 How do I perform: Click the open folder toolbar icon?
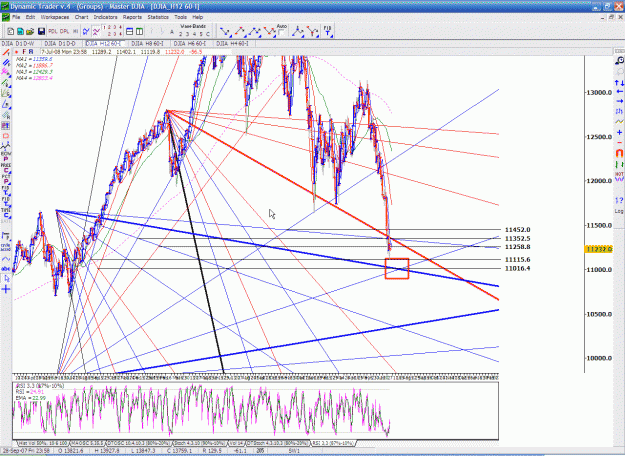30,31
